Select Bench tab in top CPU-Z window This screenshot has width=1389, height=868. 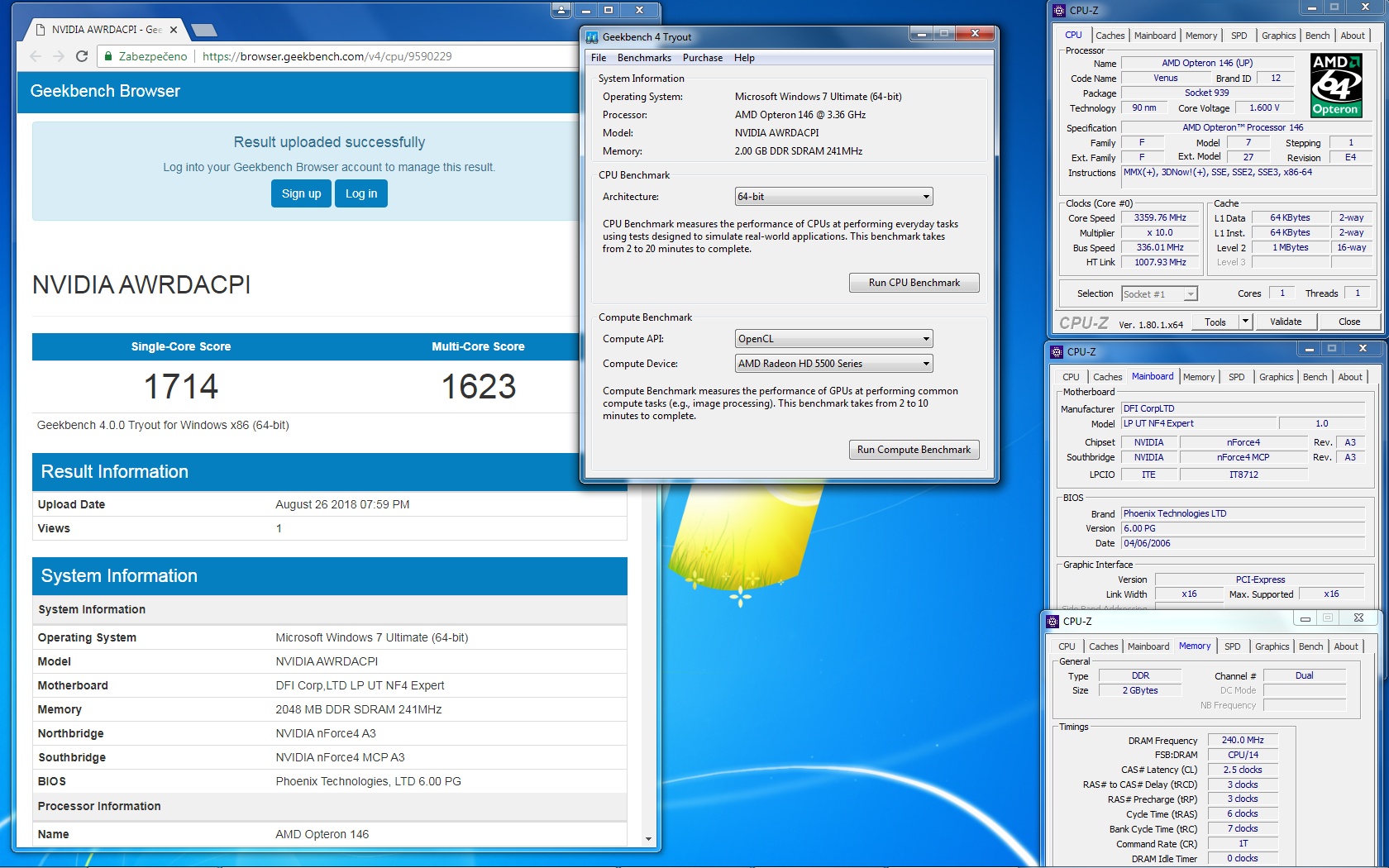click(x=1317, y=36)
